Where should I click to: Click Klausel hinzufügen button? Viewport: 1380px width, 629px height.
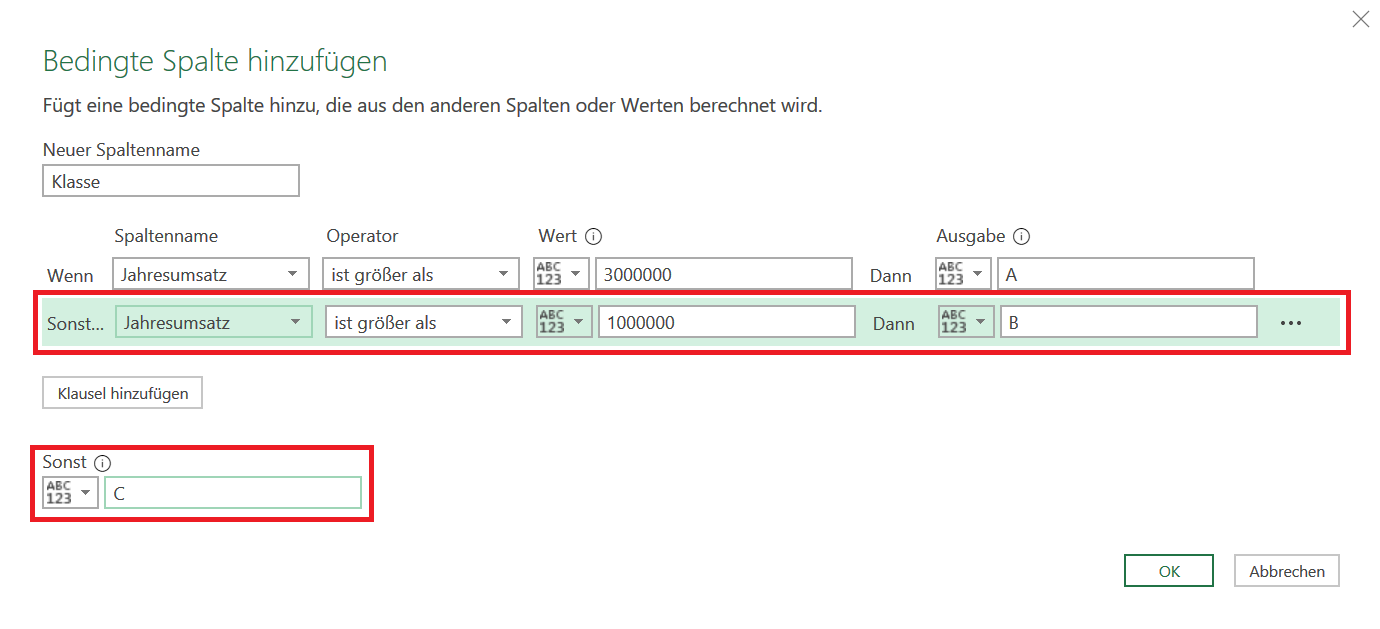(123, 393)
